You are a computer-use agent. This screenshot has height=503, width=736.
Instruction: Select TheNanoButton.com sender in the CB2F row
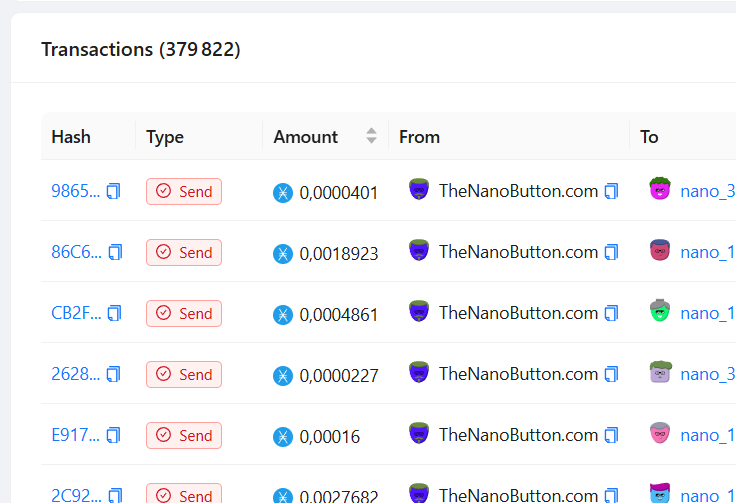coord(518,313)
